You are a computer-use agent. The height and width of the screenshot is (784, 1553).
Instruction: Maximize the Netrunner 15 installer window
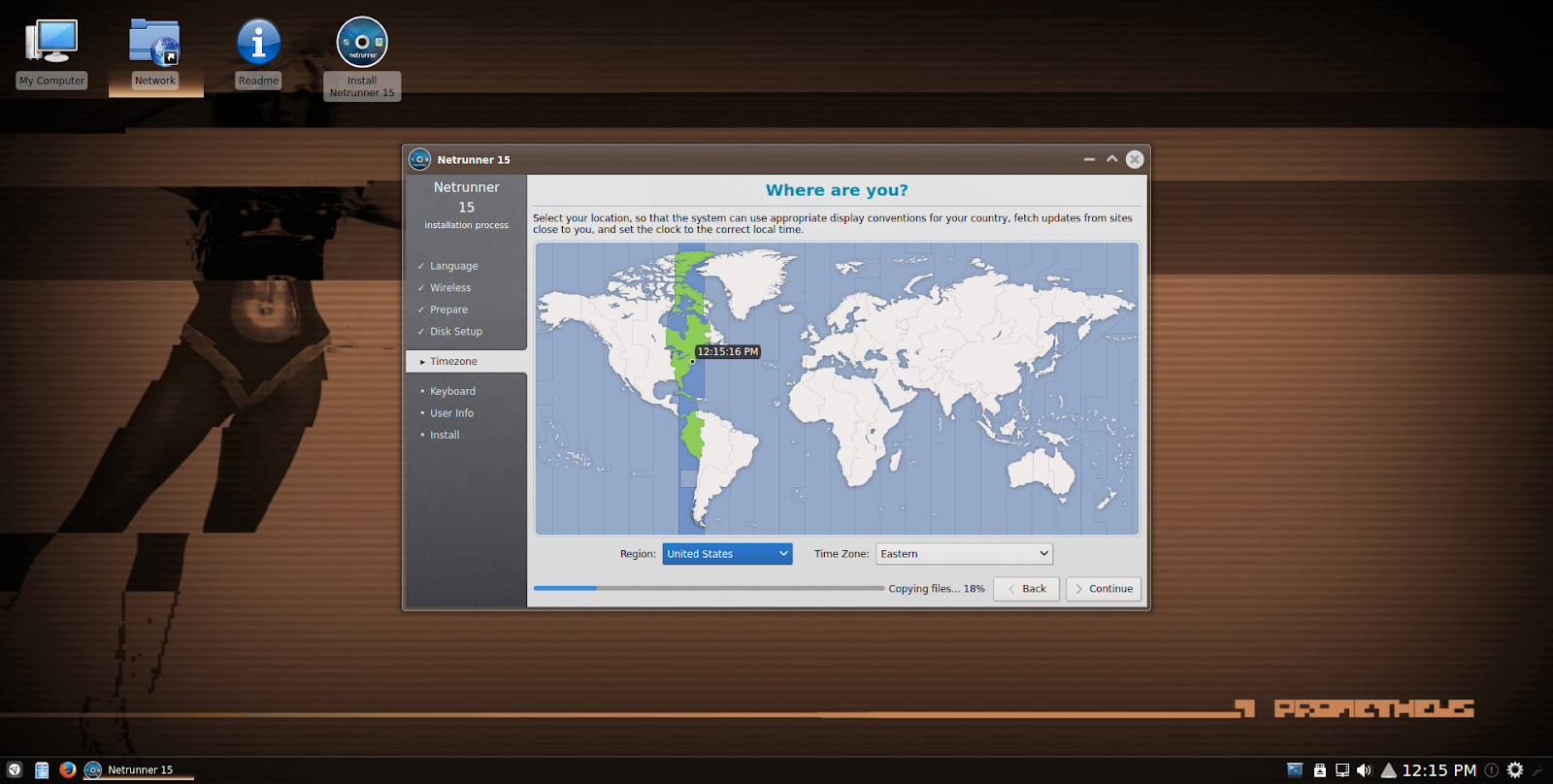1111,159
